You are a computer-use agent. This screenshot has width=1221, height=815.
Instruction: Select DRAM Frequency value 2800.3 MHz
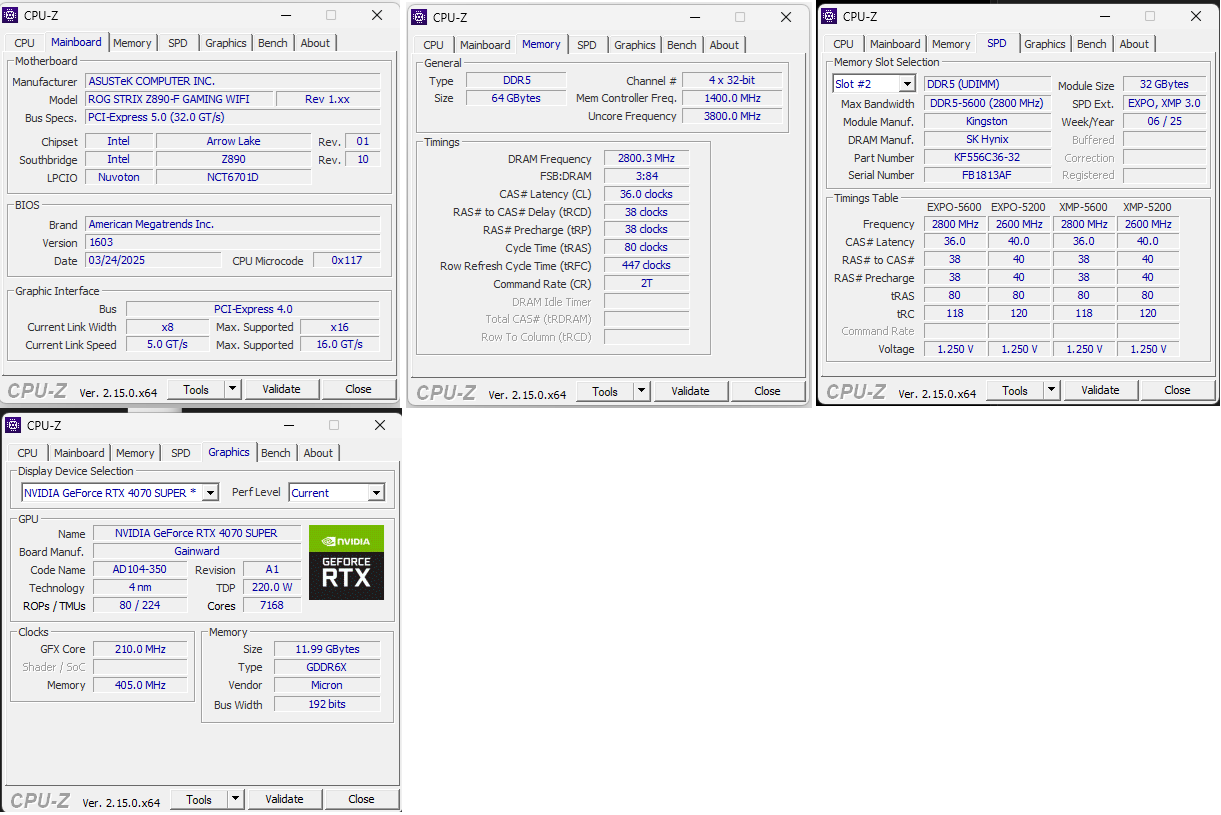pos(646,158)
